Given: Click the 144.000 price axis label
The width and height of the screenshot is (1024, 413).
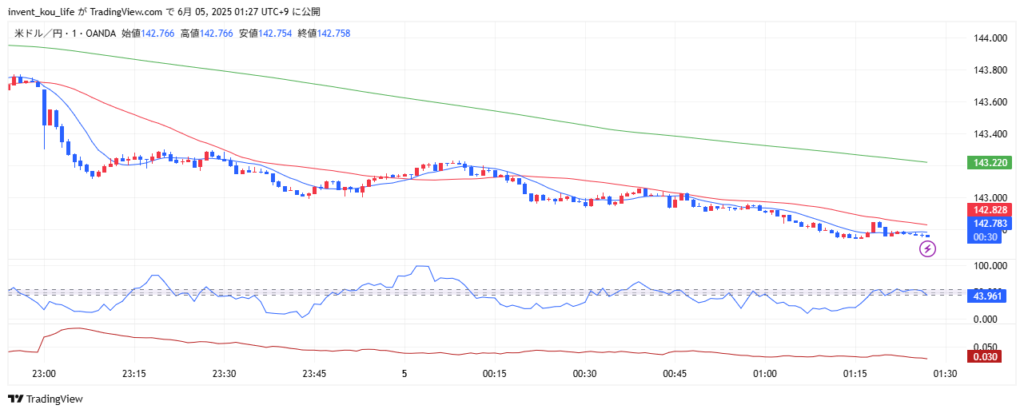Looking at the screenshot, I should tap(990, 38).
